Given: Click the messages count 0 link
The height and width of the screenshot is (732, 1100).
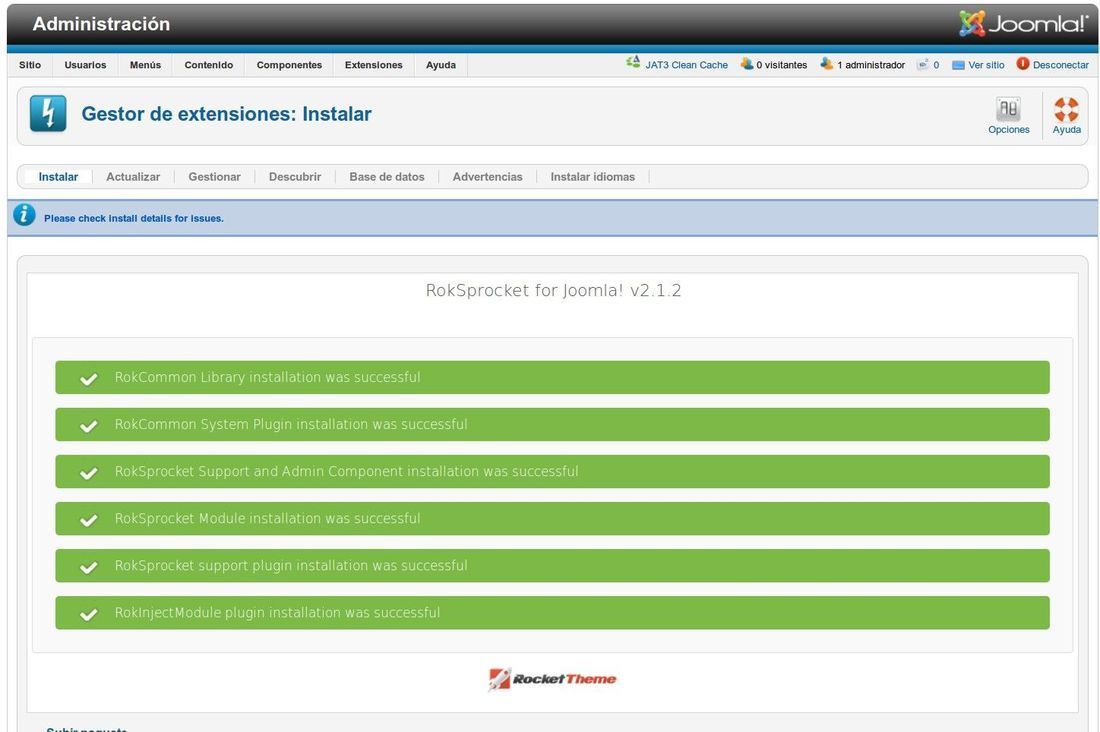Looking at the screenshot, I should point(936,65).
